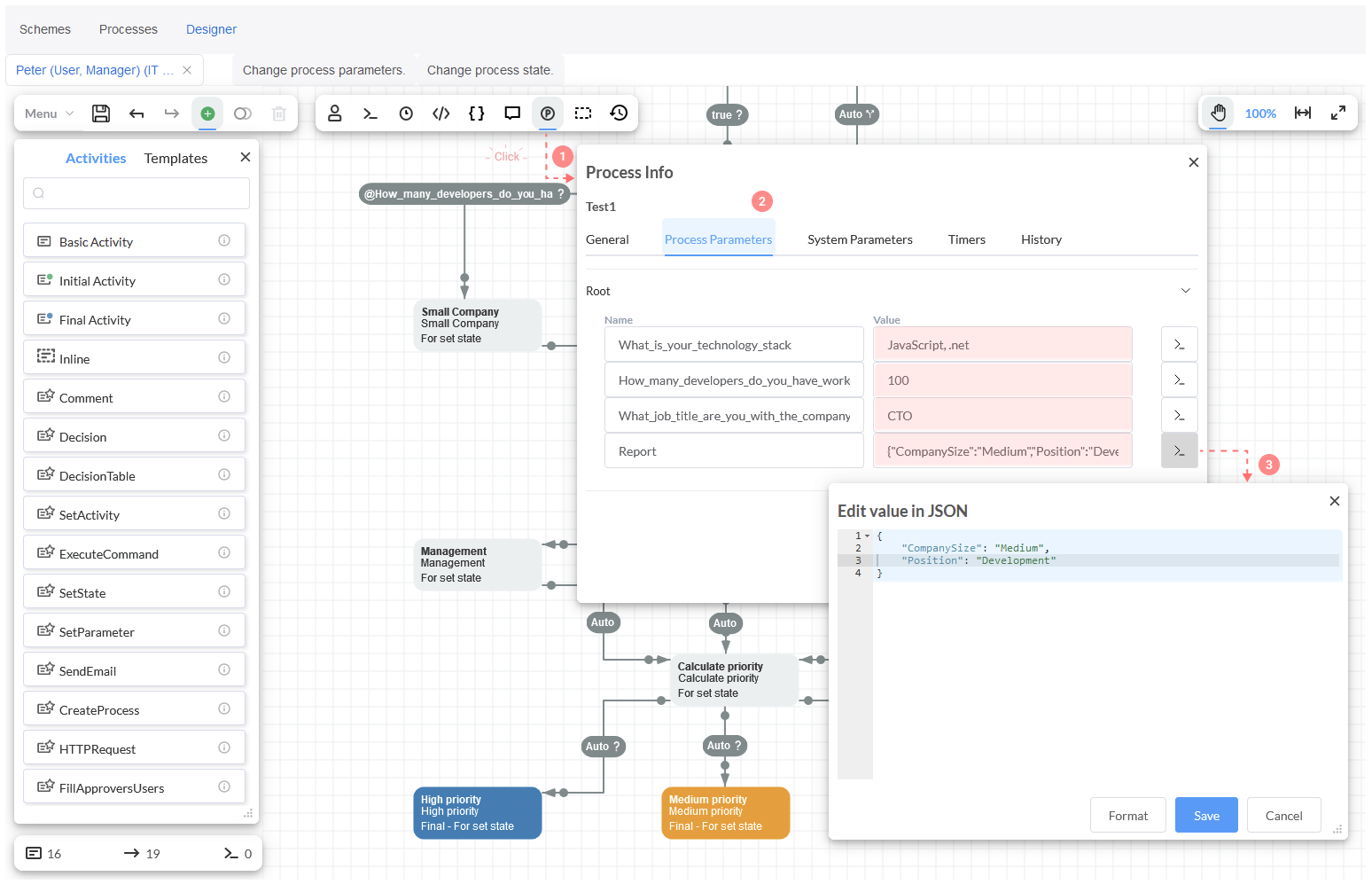Edit JSON for What_is_your_technology_stack value
Viewport: 1372px width, 892px height.
pyautogui.click(x=1180, y=344)
